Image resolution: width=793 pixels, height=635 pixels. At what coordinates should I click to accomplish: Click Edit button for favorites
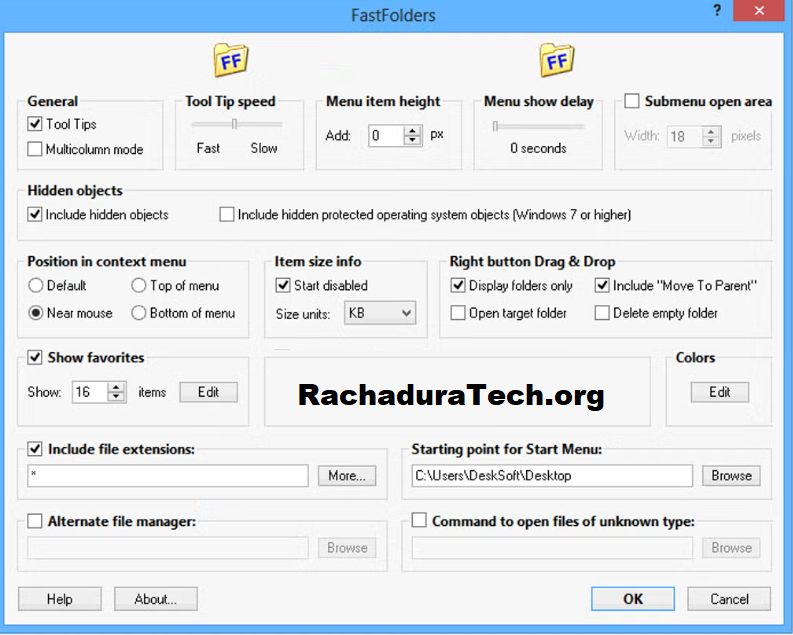(208, 392)
